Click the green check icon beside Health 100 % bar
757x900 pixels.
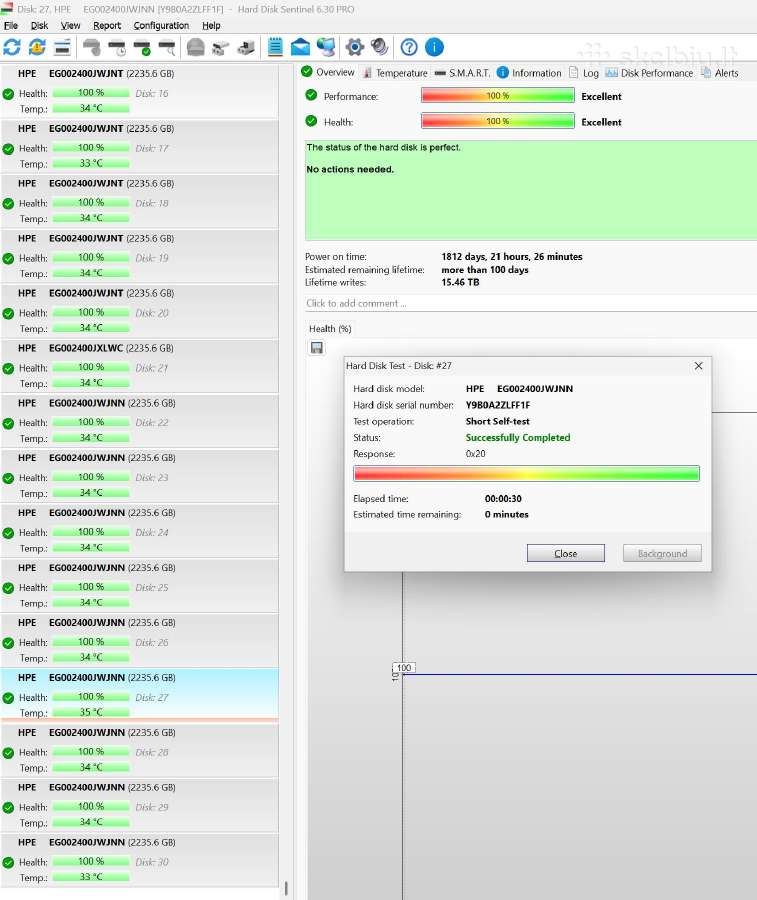click(312, 121)
